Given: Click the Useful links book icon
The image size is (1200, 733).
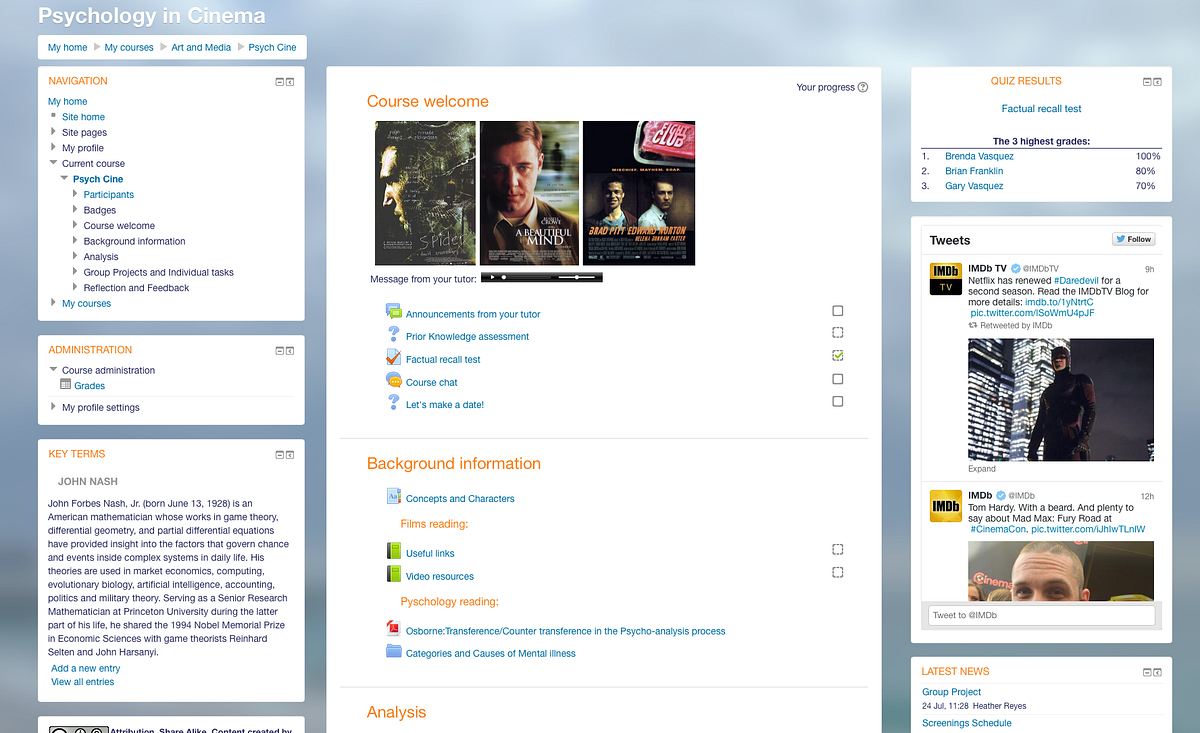Looking at the screenshot, I should click(394, 552).
